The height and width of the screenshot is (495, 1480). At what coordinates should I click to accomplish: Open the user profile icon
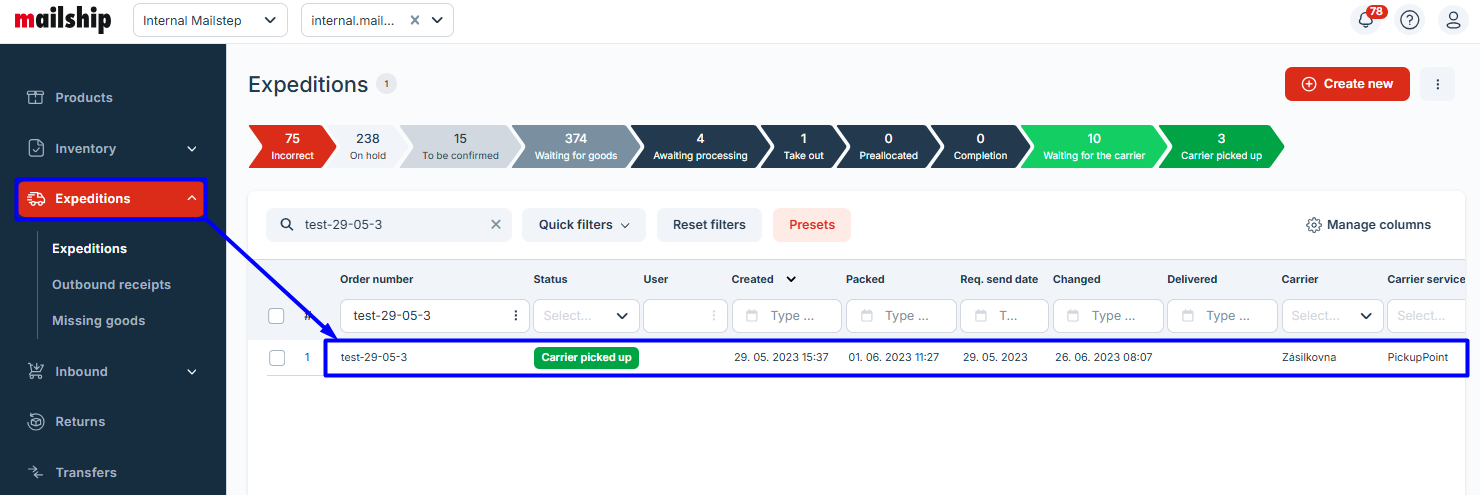(1454, 20)
